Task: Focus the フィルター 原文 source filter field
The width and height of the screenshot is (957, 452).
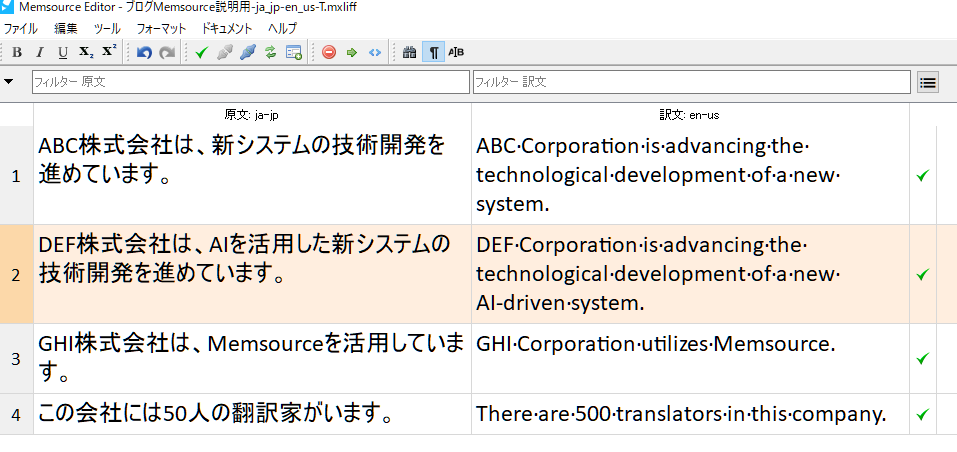Action: [251, 82]
